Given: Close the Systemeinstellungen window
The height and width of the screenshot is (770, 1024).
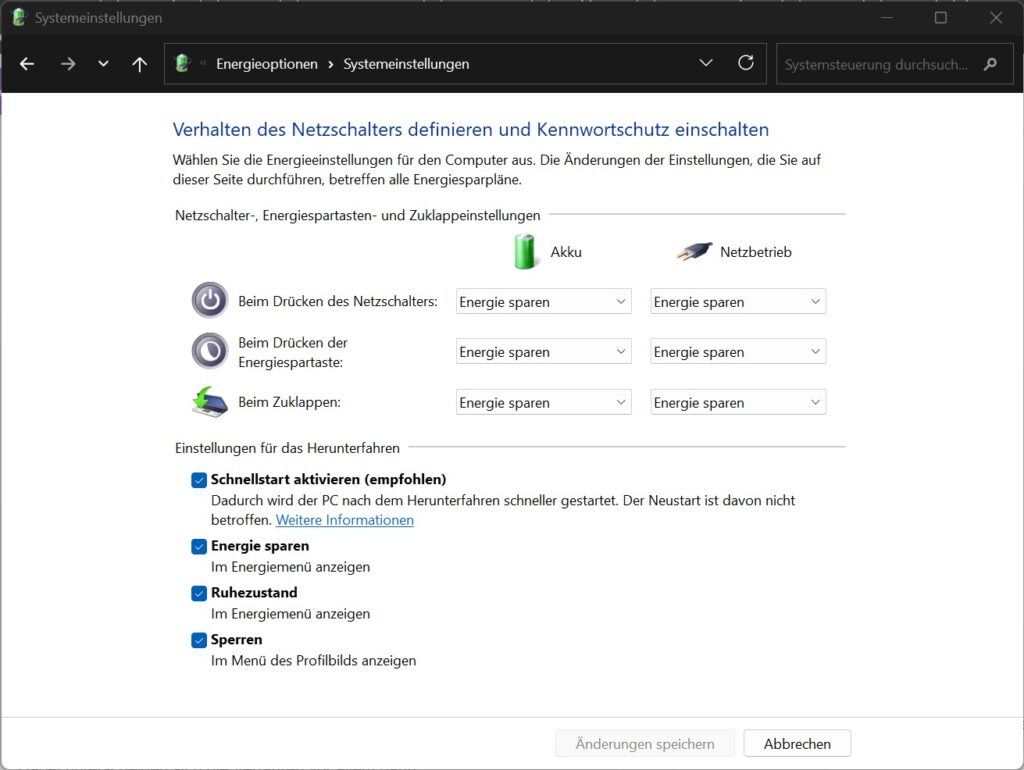Looking at the screenshot, I should pyautogui.click(x=996, y=18).
